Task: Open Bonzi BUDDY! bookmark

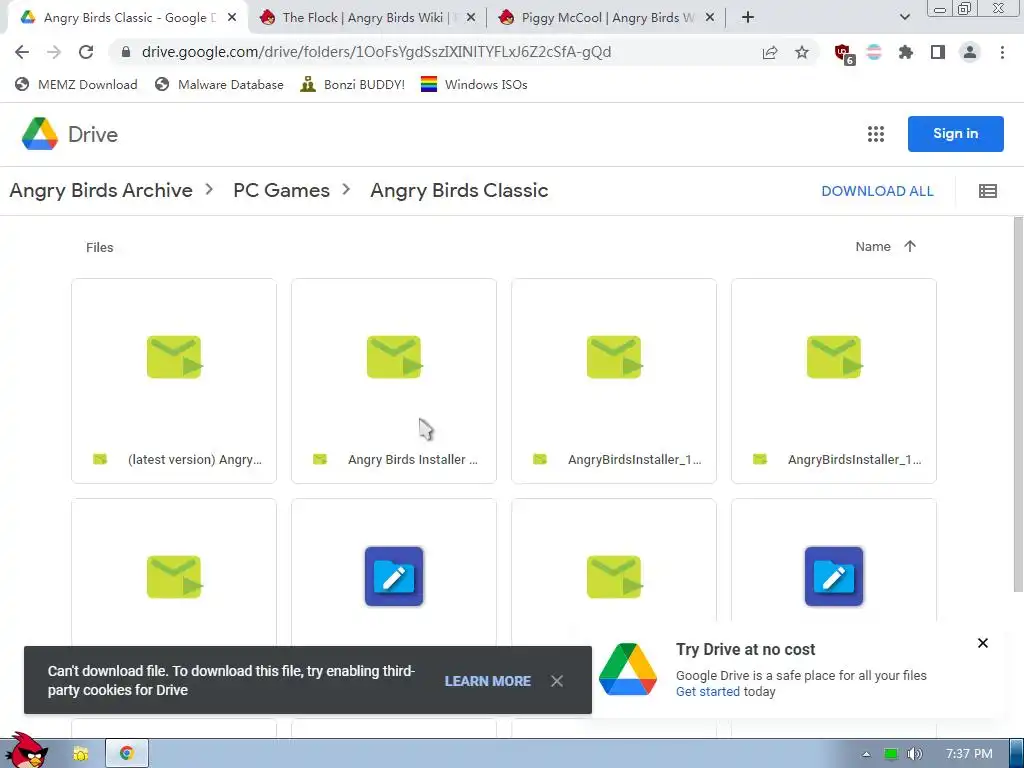Action: pos(352,84)
